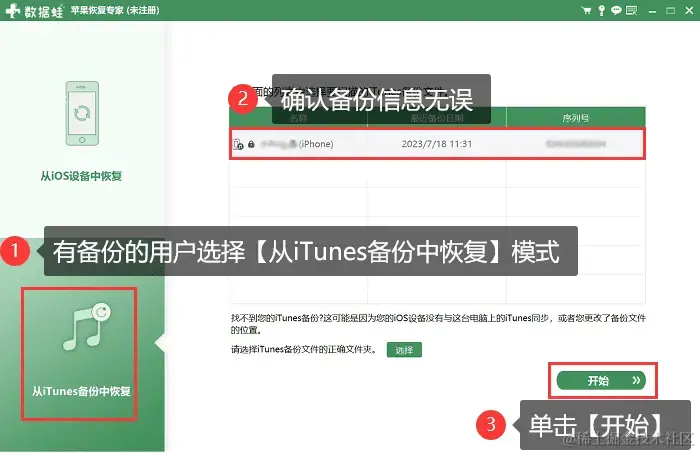Click the lock icon in the iPhone backup row
This screenshot has width=700, height=453.
[251, 144]
